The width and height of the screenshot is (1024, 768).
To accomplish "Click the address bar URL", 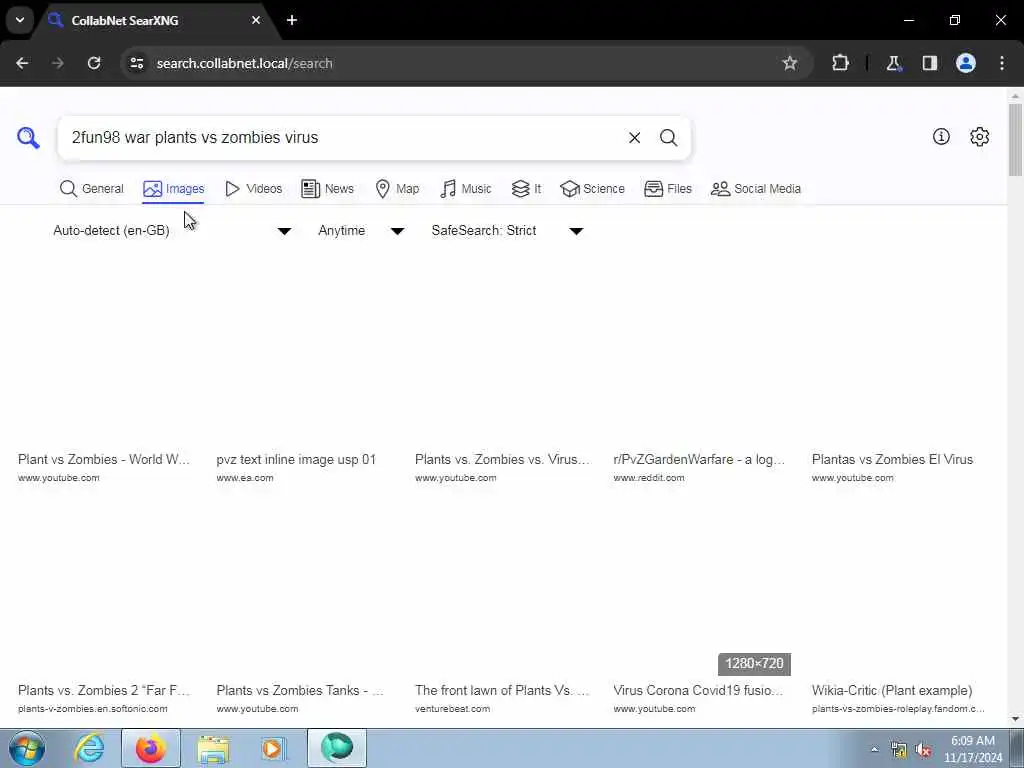I will pos(244,63).
